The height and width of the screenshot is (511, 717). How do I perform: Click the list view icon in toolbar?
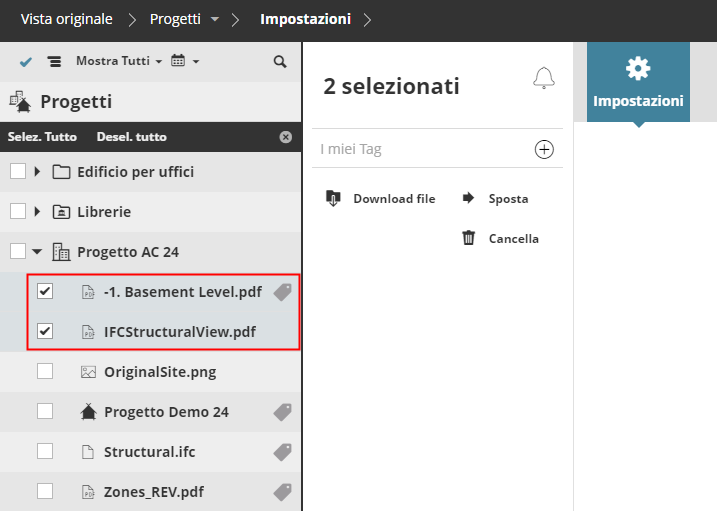tap(54, 62)
